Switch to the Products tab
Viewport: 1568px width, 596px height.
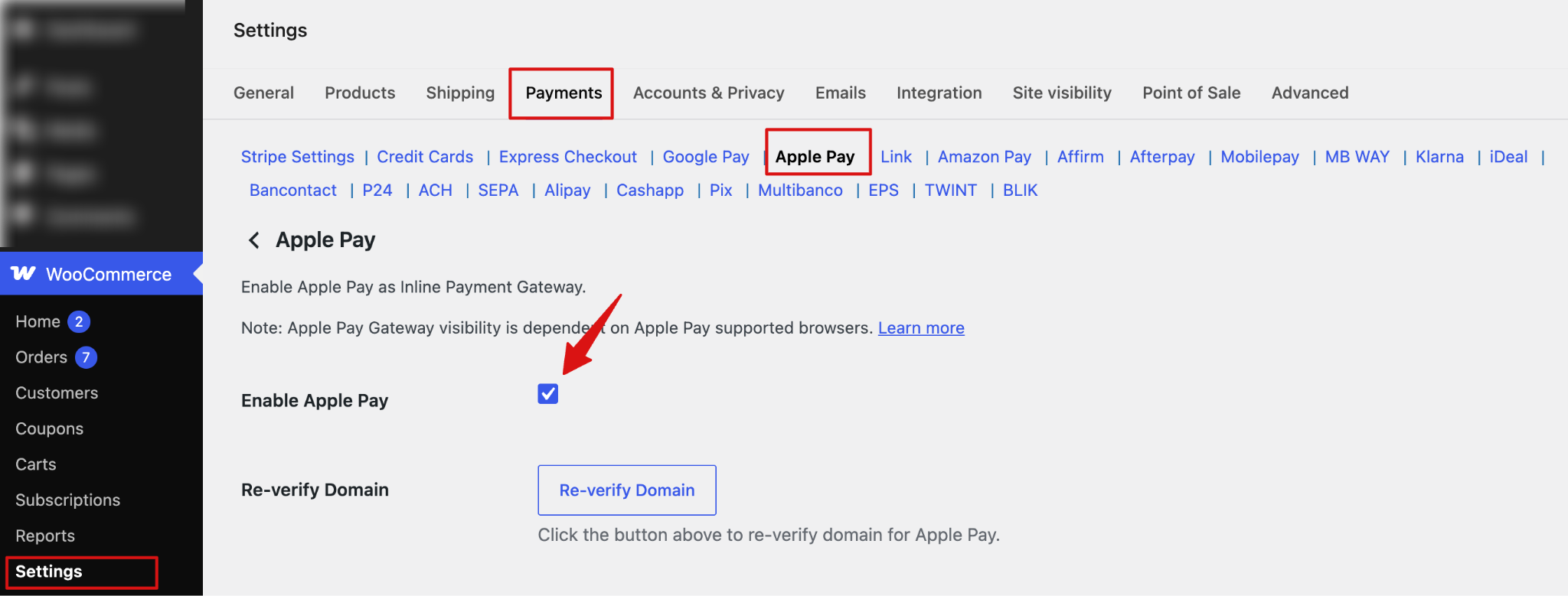(360, 93)
